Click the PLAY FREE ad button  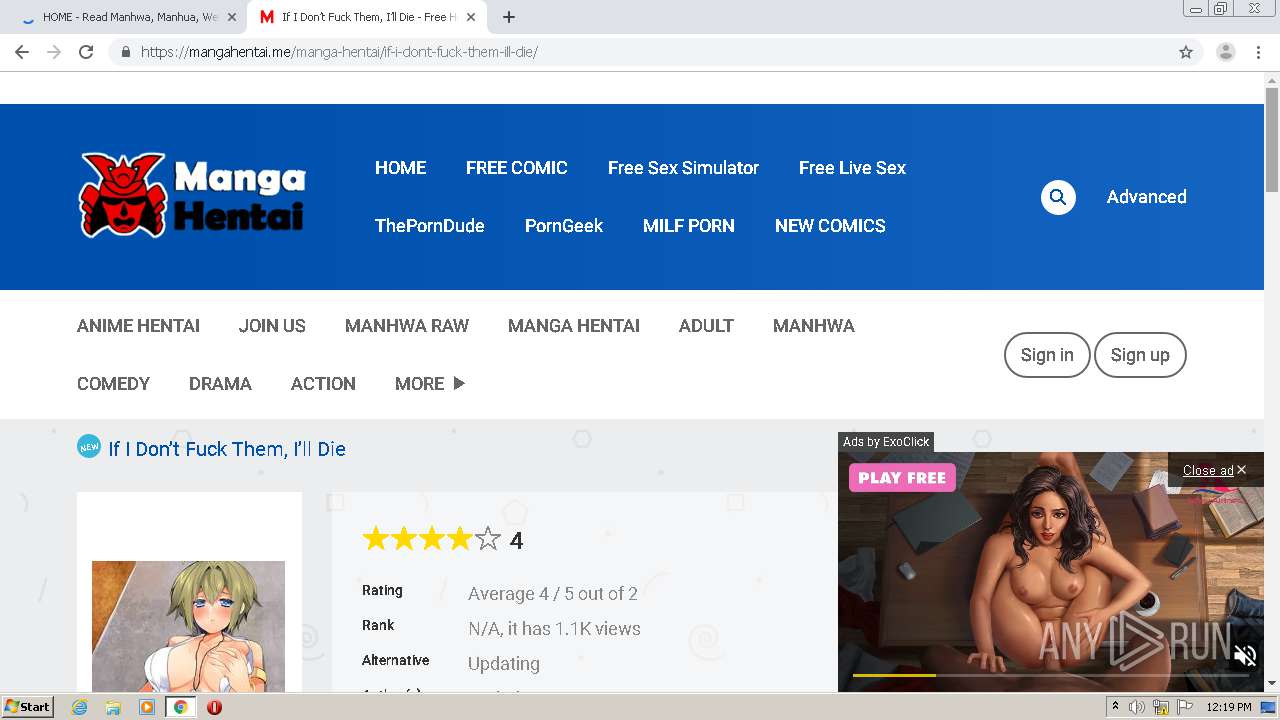902,478
